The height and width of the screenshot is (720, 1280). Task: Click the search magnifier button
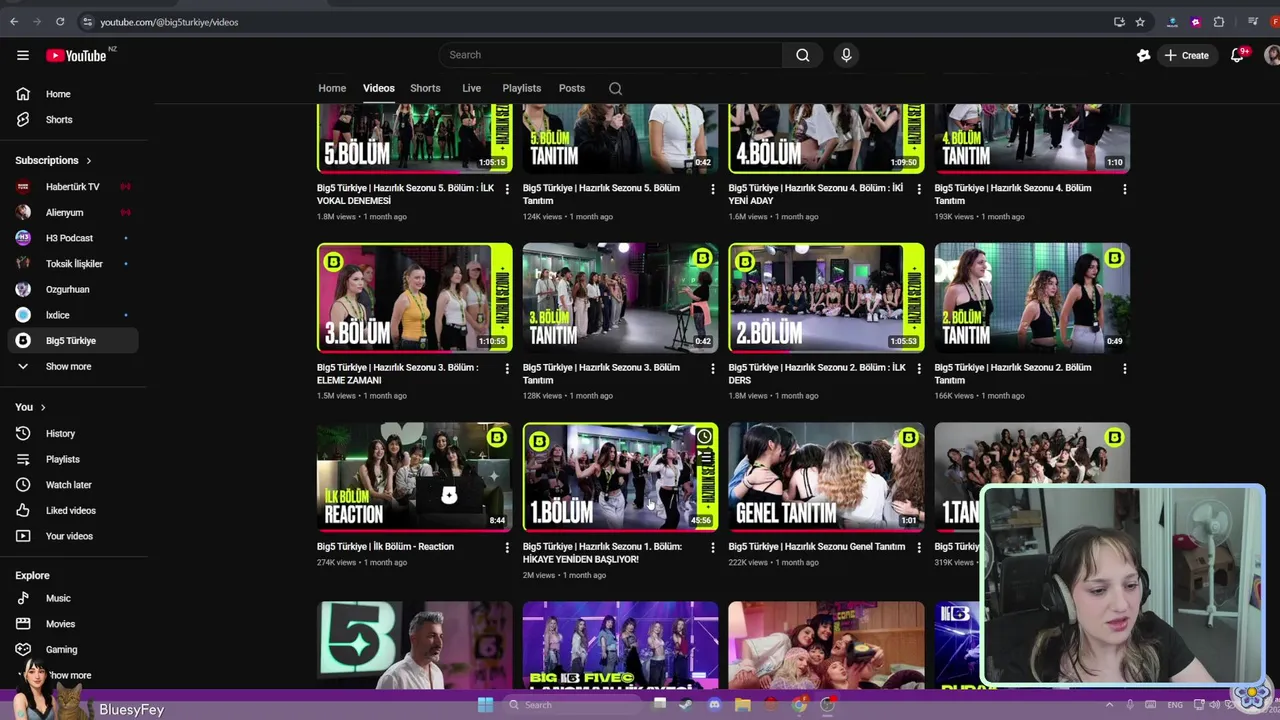(x=802, y=55)
